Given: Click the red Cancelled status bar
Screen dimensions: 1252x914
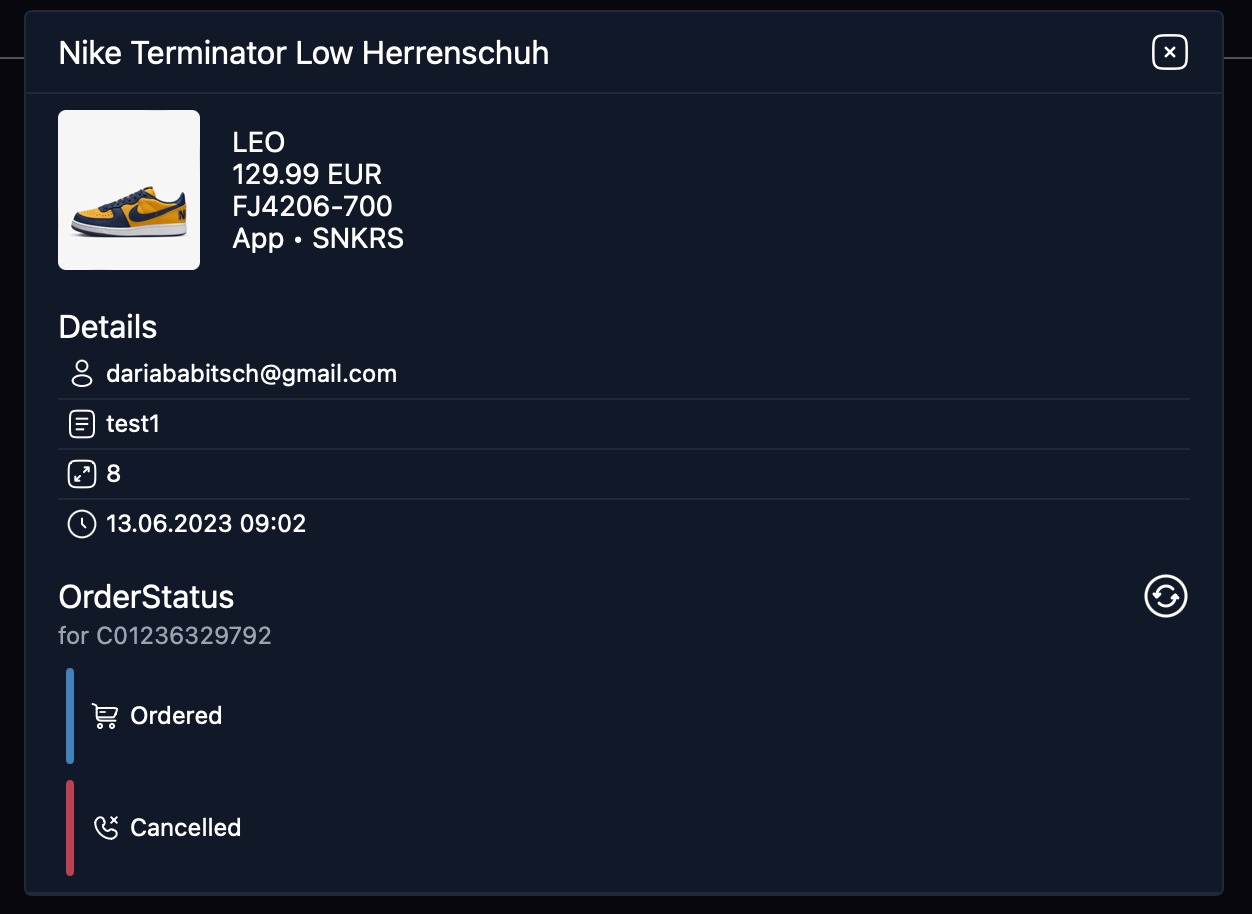Looking at the screenshot, I should tap(70, 828).
